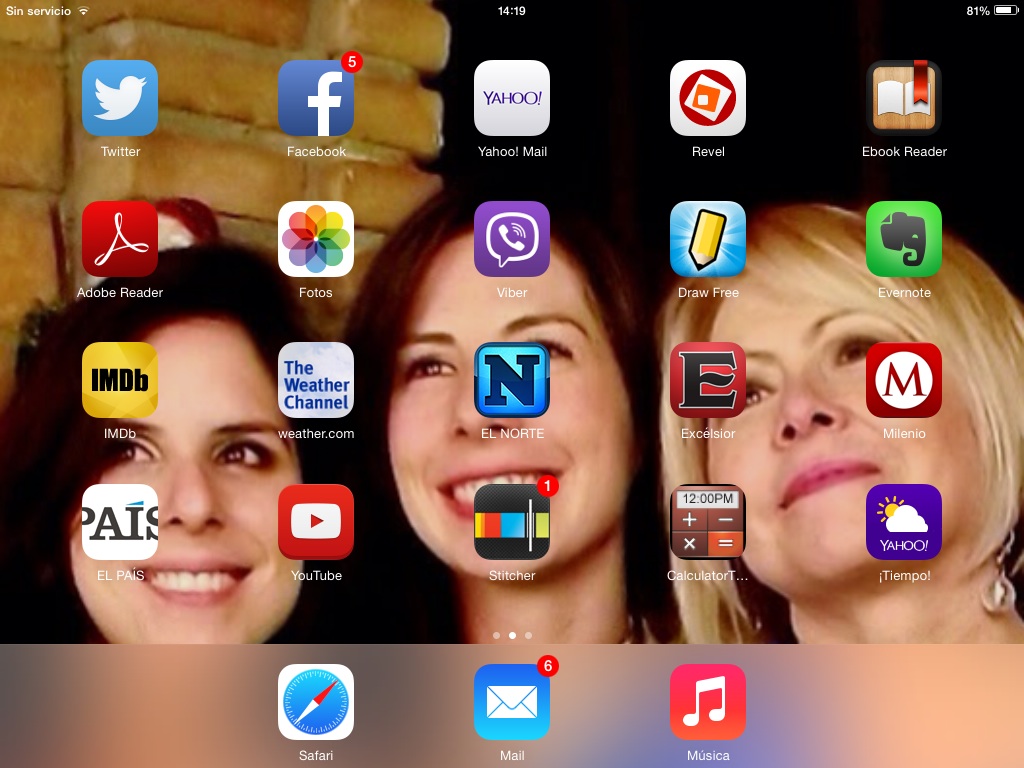Launch Adobe Reader
The height and width of the screenshot is (768, 1024).
tap(120, 239)
